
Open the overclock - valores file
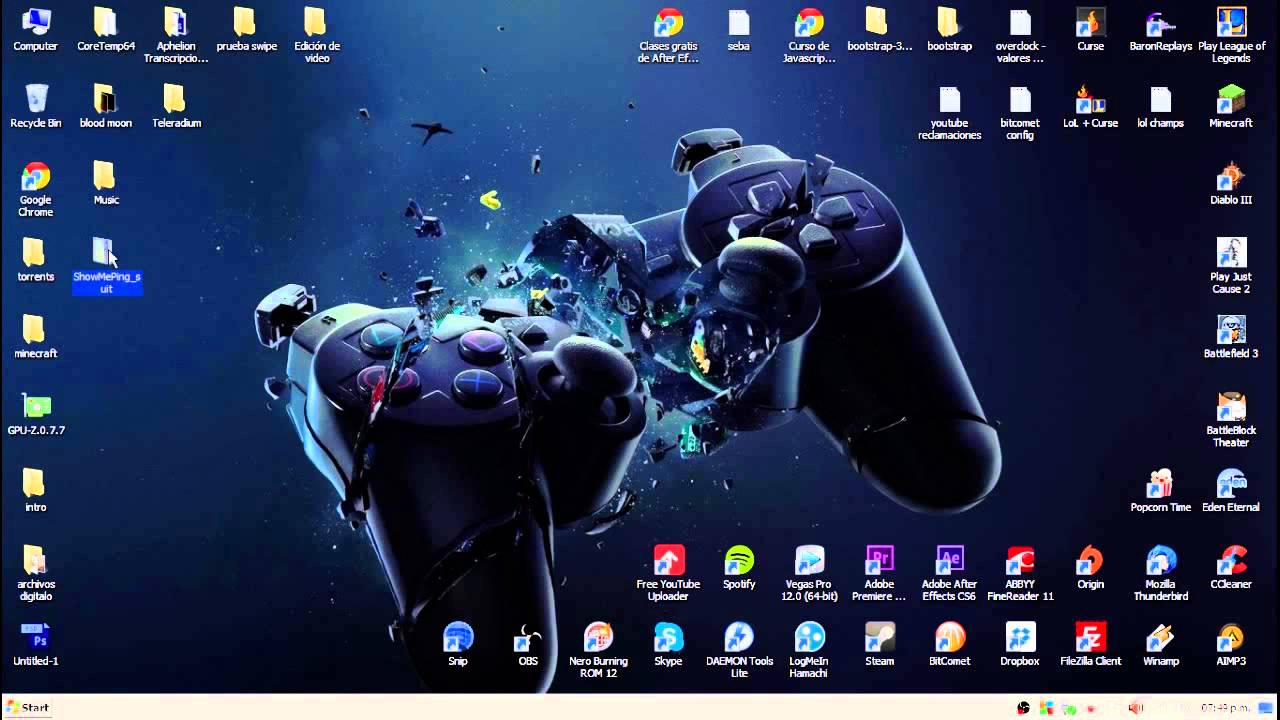pyautogui.click(x=1020, y=36)
